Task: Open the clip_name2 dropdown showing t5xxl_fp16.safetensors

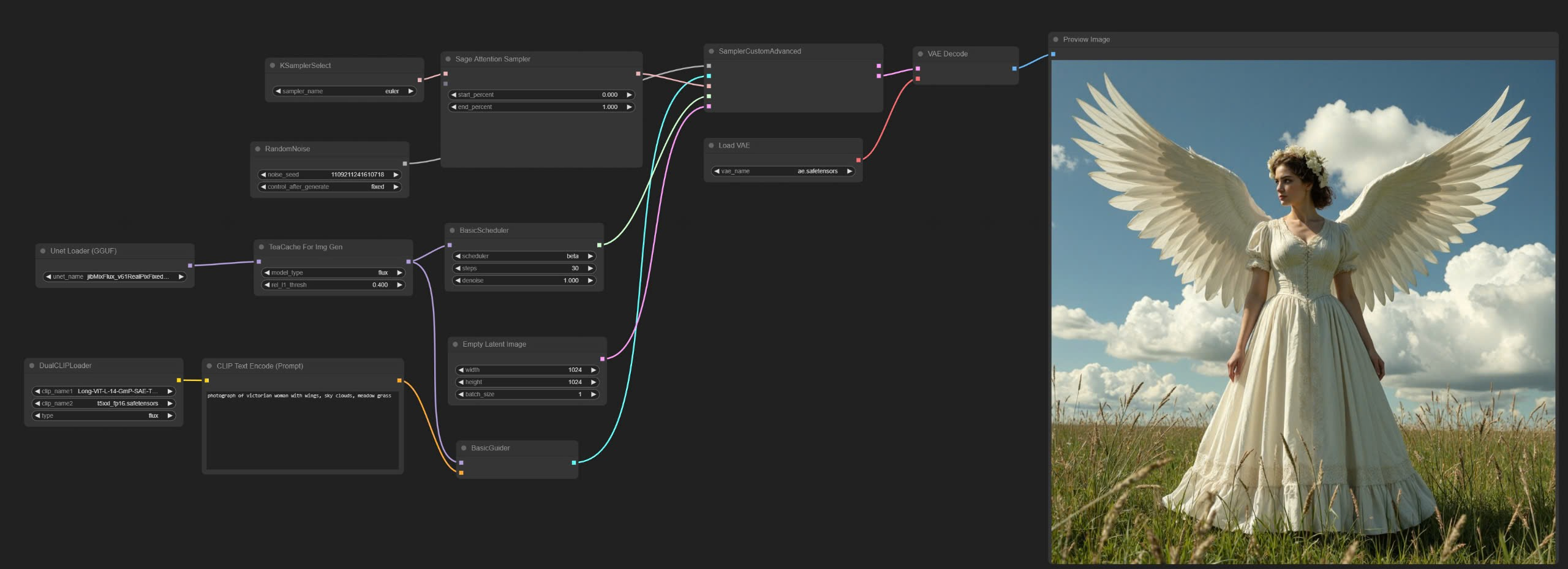Action: click(x=104, y=404)
